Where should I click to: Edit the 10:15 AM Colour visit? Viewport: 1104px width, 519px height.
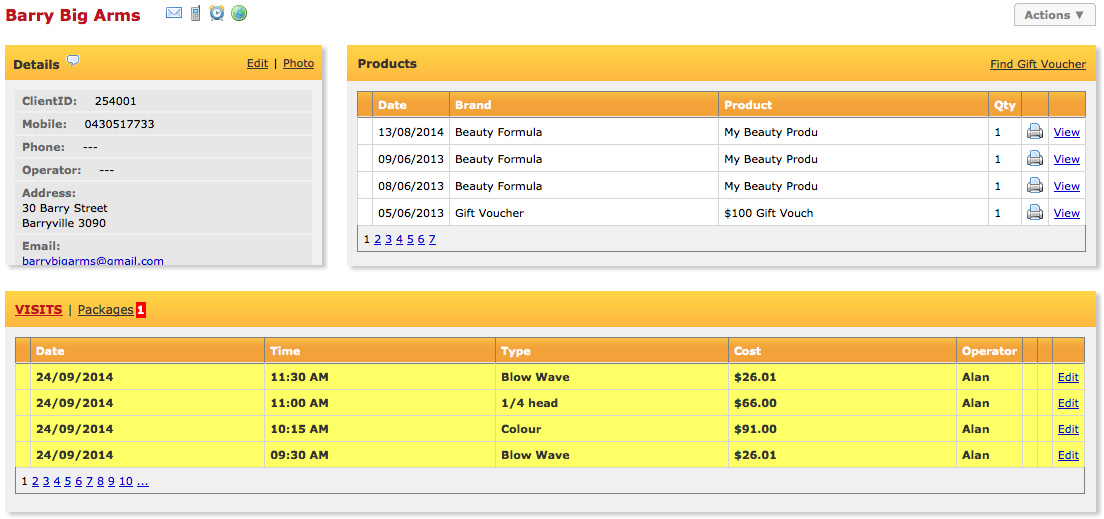tap(1068, 429)
